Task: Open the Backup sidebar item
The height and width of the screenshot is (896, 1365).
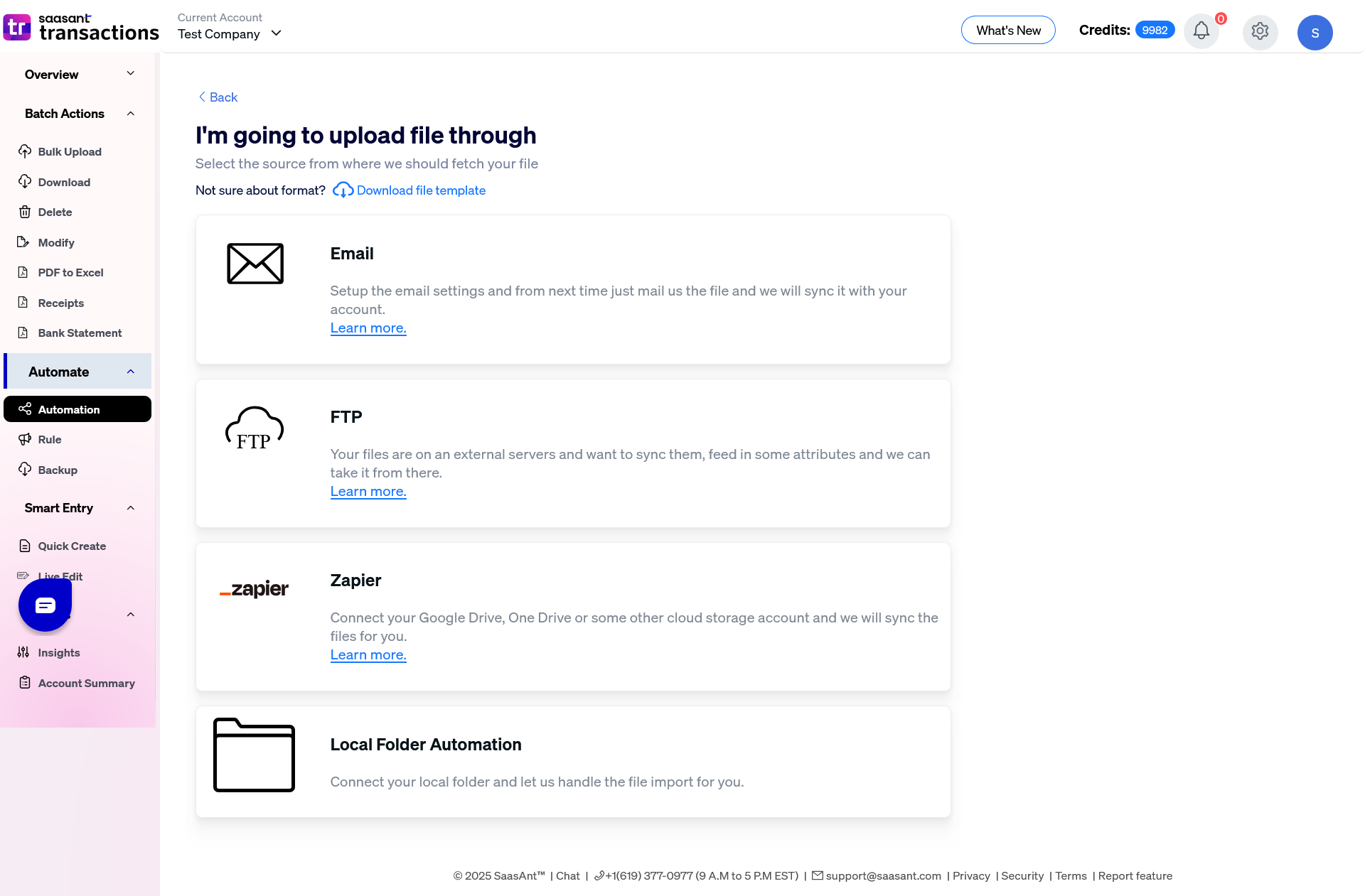Action: (x=58, y=470)
